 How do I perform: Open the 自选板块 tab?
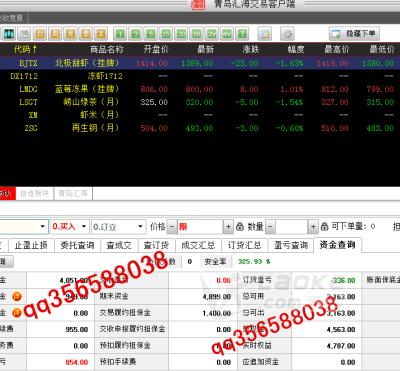(x=35, y=193)
